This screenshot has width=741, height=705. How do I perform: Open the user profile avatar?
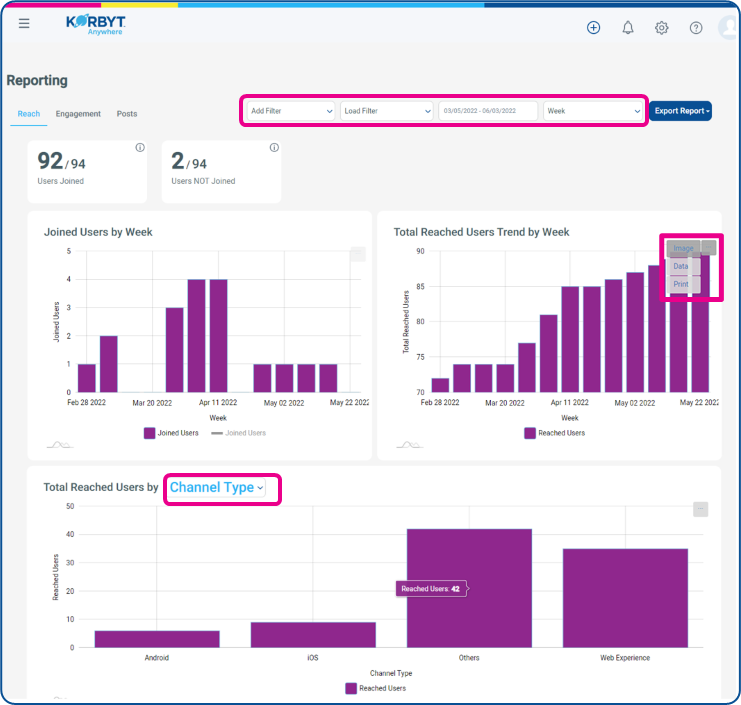click(x=728, y=28)
